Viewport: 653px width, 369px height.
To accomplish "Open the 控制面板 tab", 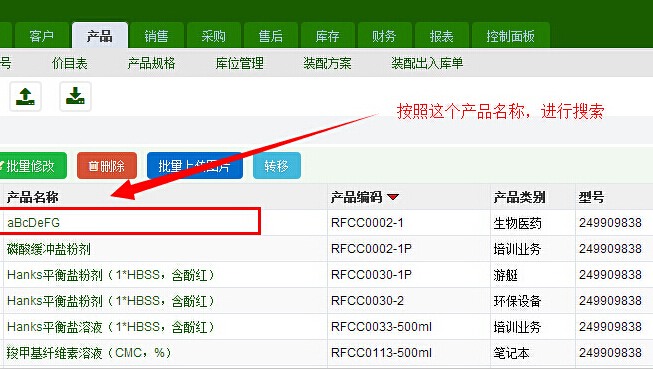I will coord(511,36).
